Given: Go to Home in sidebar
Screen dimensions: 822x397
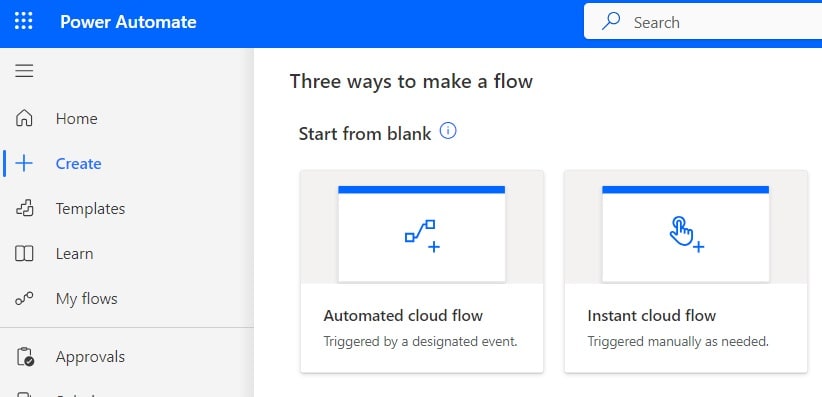Looking at the screenshot, I should (x=77, y=119).
